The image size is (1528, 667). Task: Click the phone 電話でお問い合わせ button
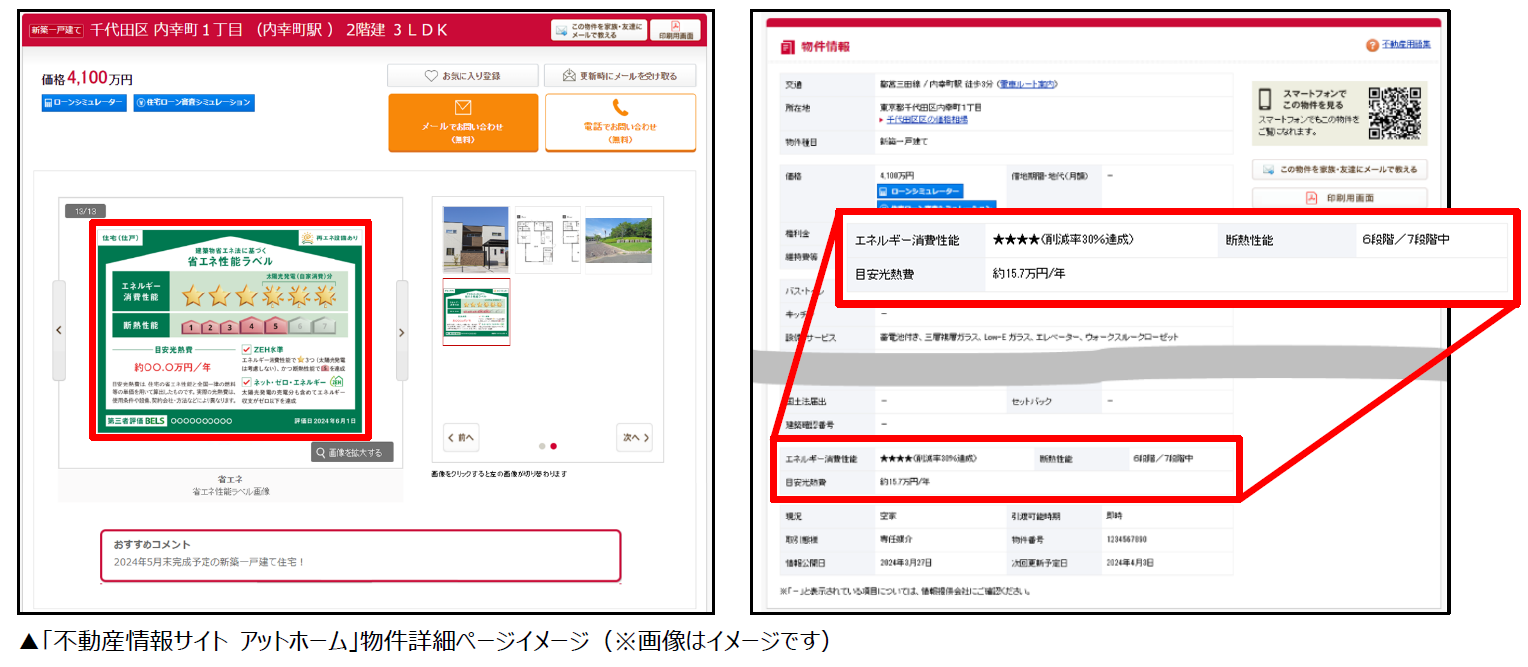pos(620,123)
